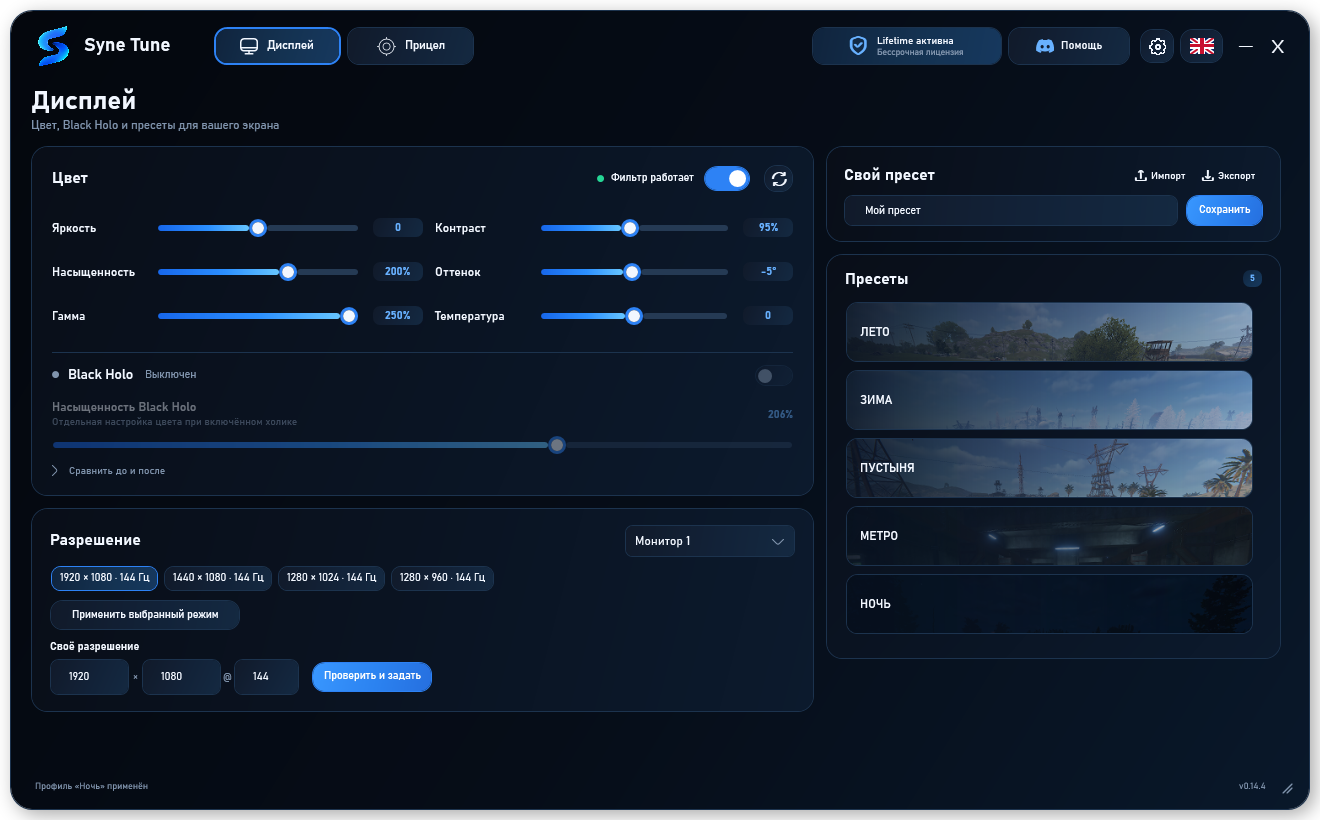
Task: Expand Сравнить до и после section
Action: point(109,471)
